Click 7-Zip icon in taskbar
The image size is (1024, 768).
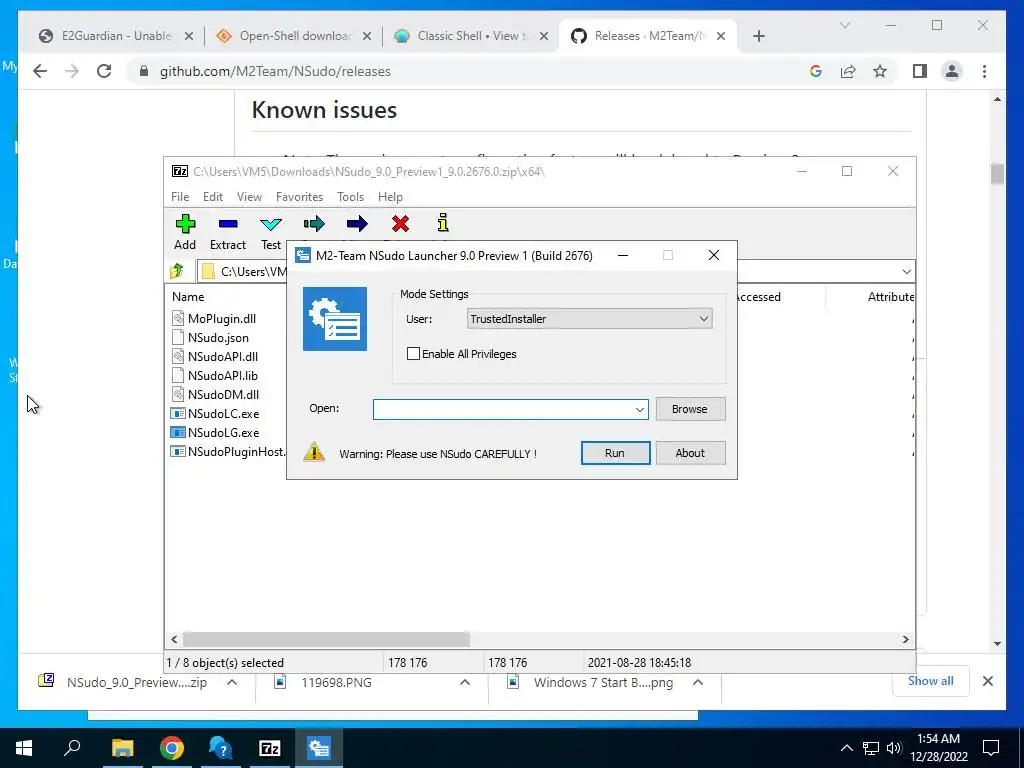pos(270,748)
